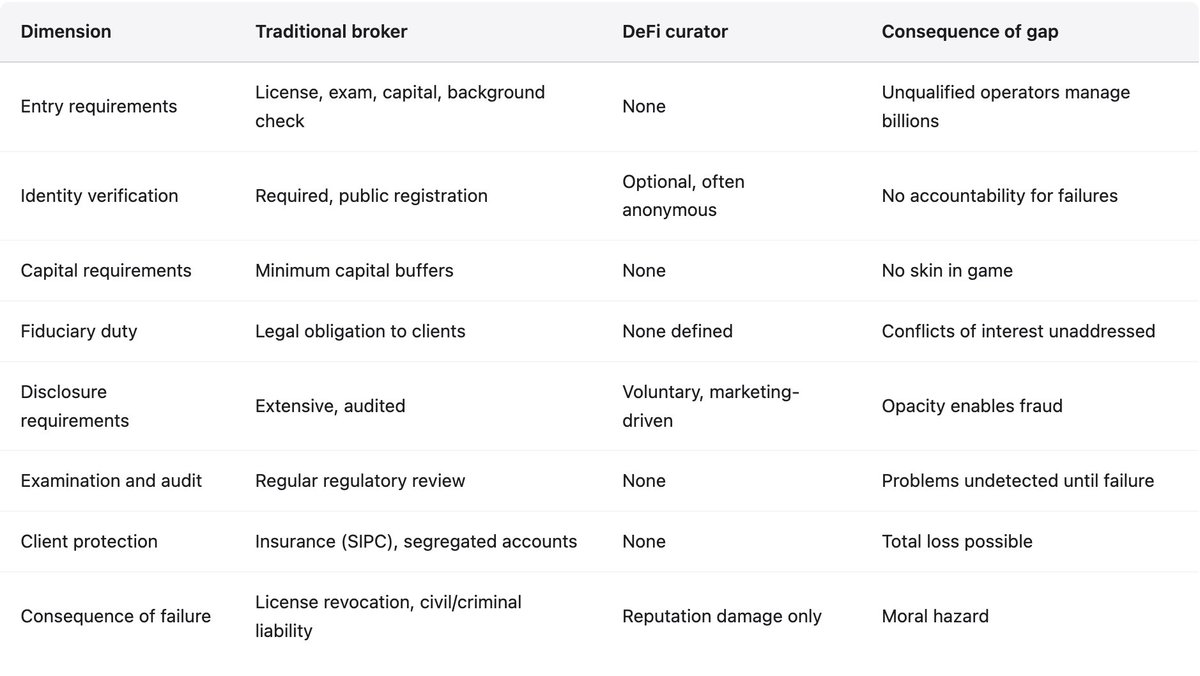This screenshot has width=1200, height=676.
Task: Select the Moral hazard cell
Action: point(935,616)
